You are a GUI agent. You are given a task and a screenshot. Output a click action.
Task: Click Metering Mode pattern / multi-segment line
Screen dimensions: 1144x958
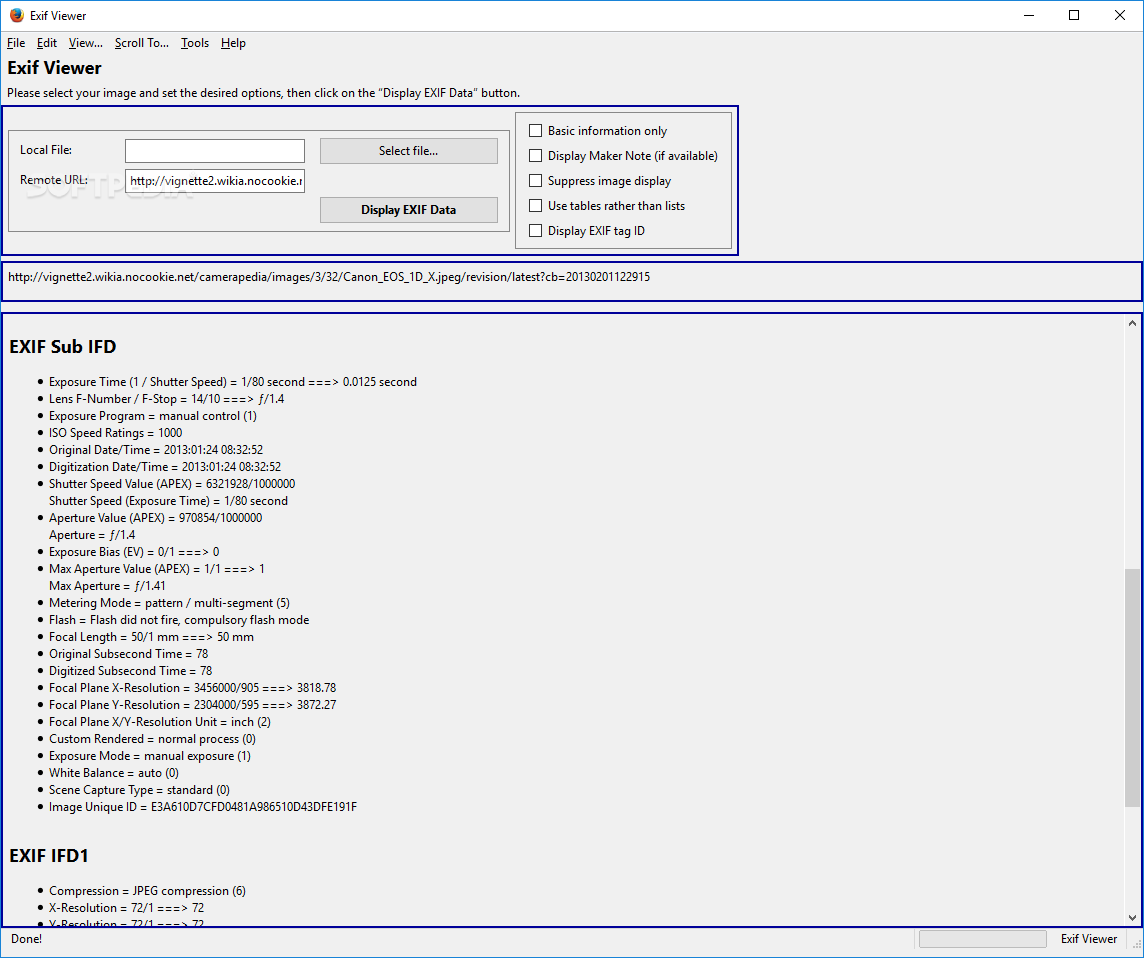click(169, 603)
